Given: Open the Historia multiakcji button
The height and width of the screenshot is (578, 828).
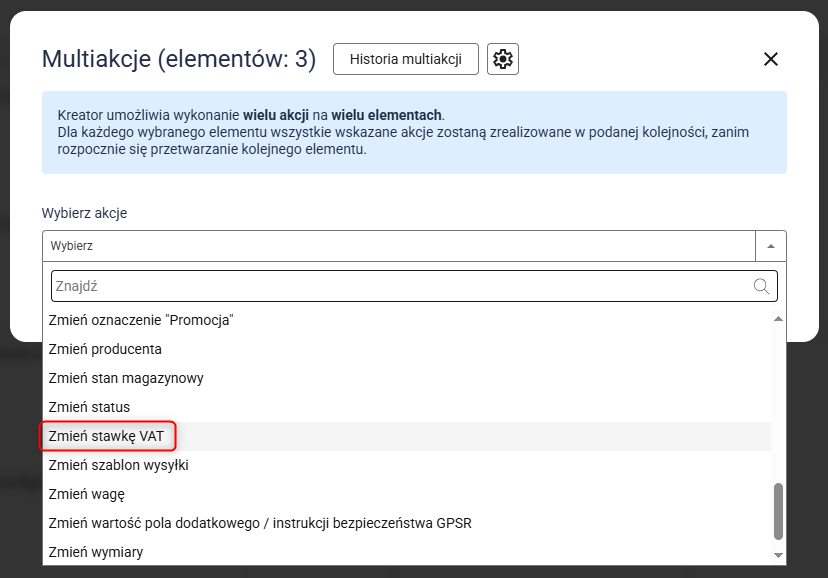Looking at the screenshot, I should pyautogui.click(x=405, y=59).
